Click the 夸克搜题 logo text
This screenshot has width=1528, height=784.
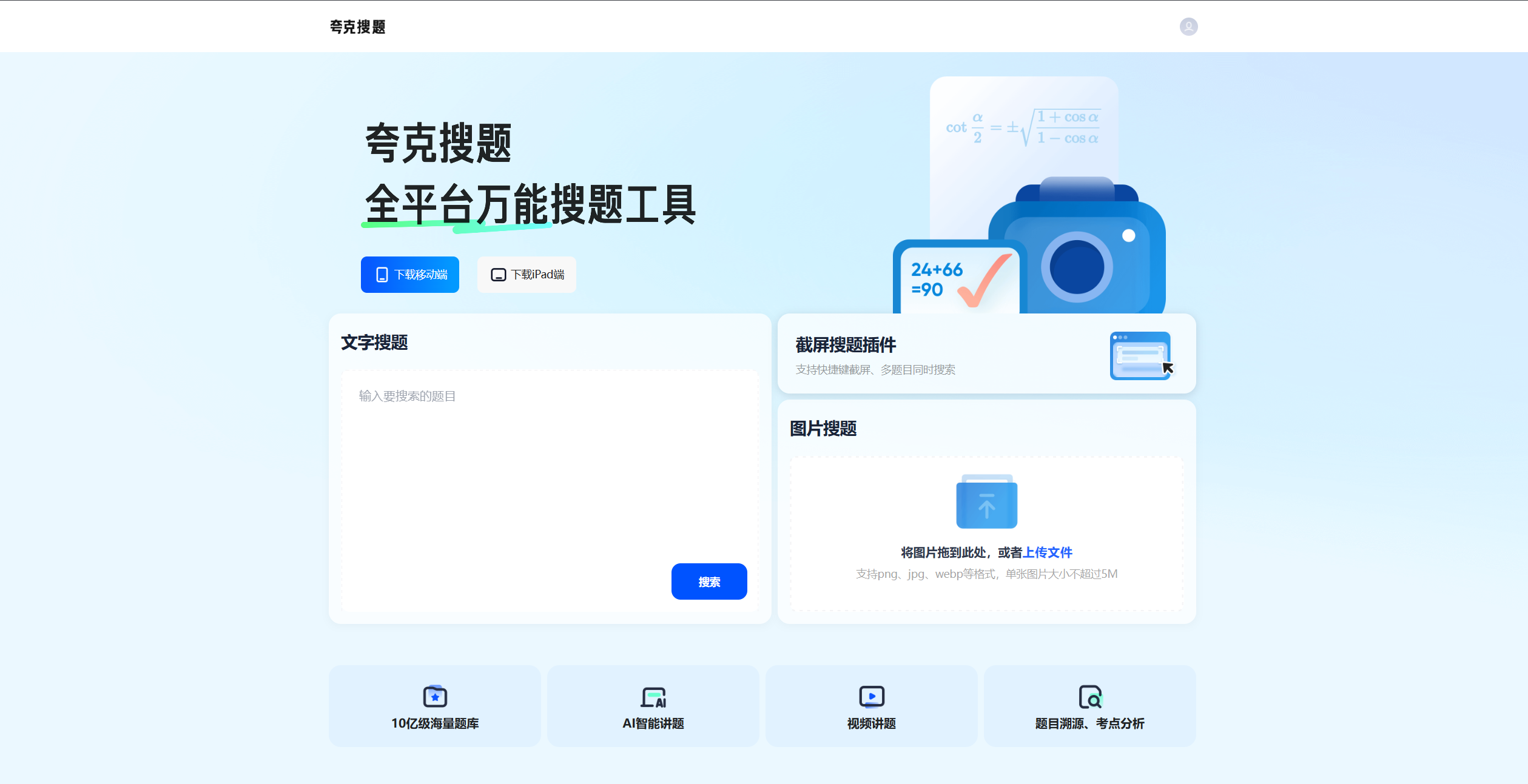pyautogui.click(x=357, y=26)
